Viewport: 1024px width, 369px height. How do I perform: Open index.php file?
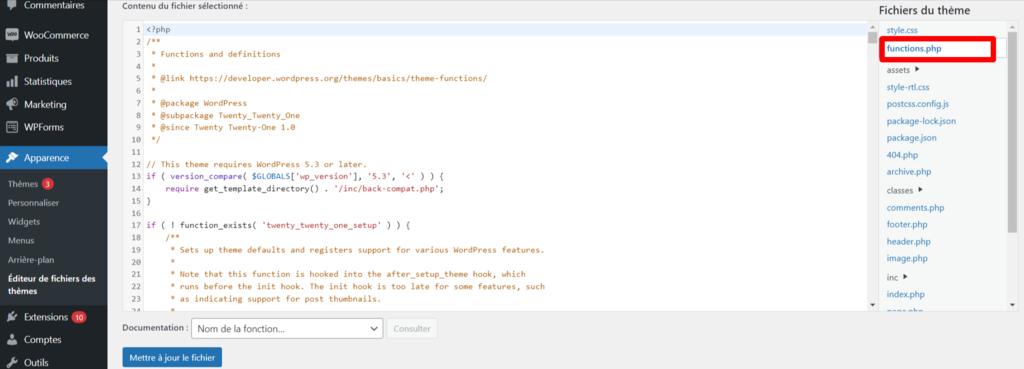[x=906, y=295]
